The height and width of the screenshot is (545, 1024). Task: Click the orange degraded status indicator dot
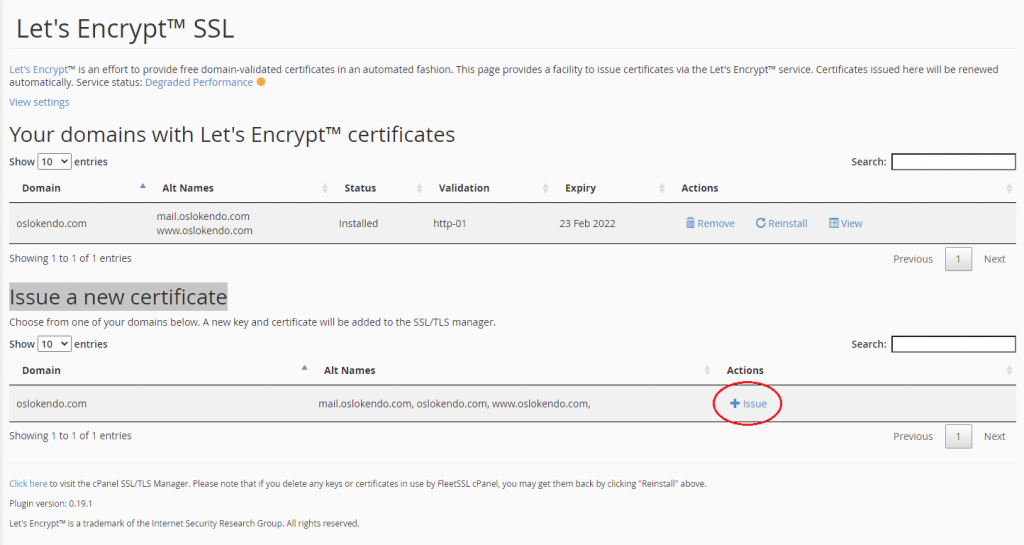pos(261,82)
